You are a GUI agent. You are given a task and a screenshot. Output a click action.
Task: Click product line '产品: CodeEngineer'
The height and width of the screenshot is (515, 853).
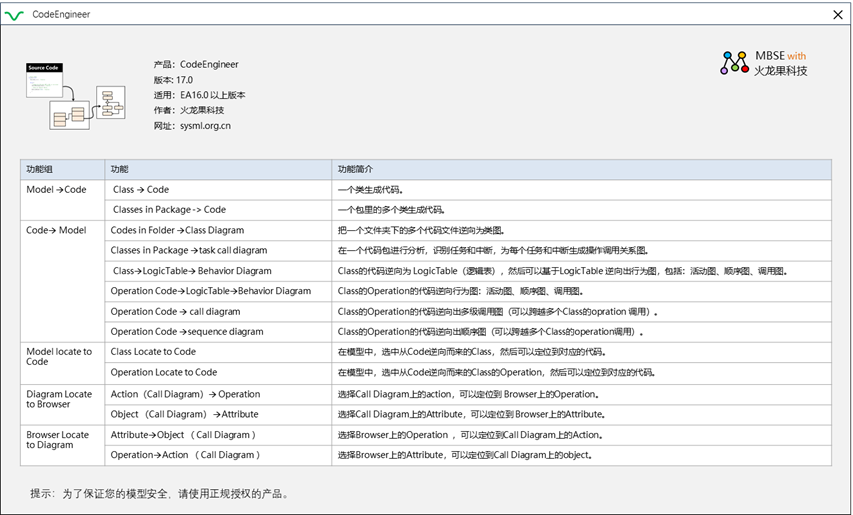196,64
